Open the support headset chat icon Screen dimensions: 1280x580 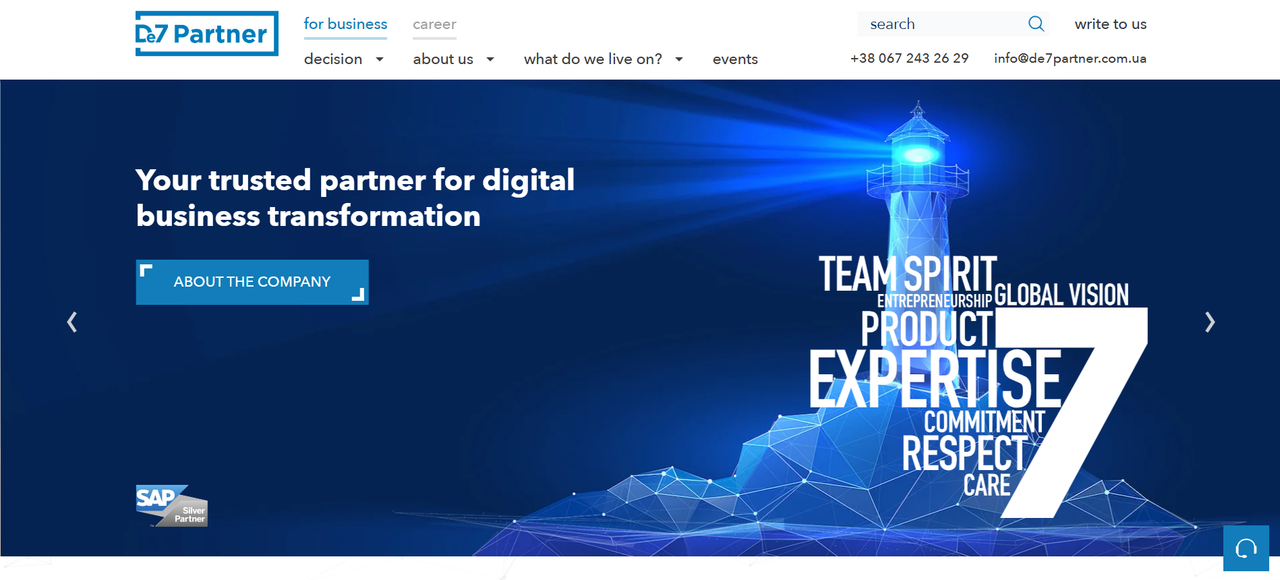coord(1246,548)
